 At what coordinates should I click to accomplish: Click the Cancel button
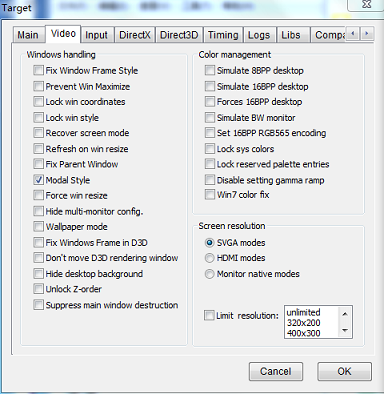(276, 371)
